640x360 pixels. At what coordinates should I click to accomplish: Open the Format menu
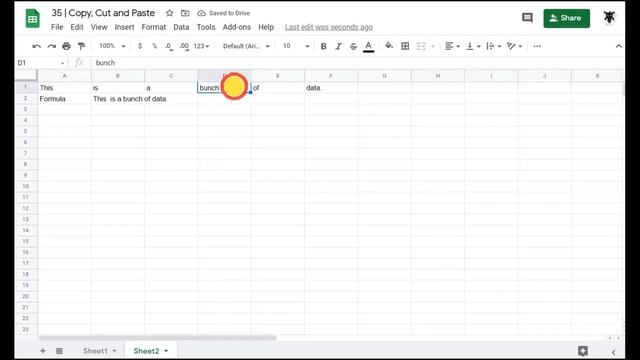coord(154,27)
